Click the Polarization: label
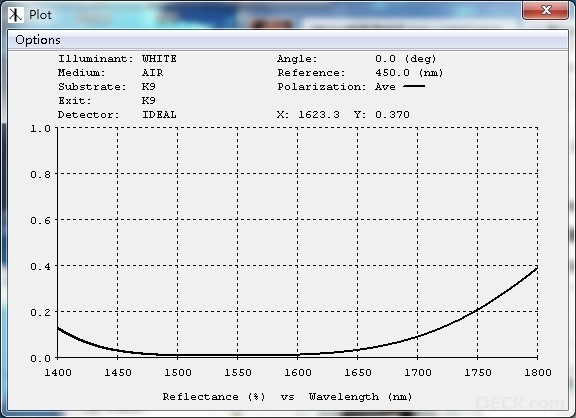The image size is (576, 418). 321,87
